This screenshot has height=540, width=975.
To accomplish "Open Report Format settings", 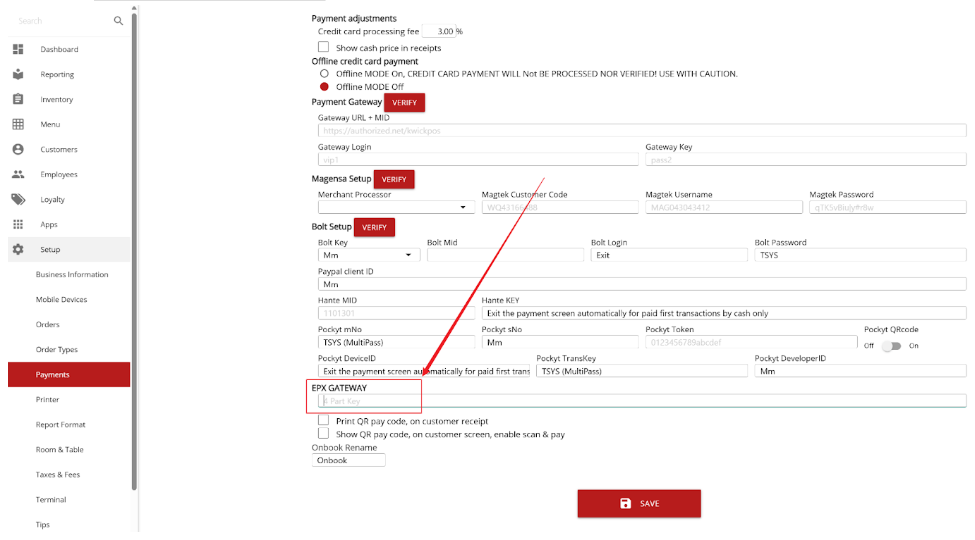I will [60, 424].
